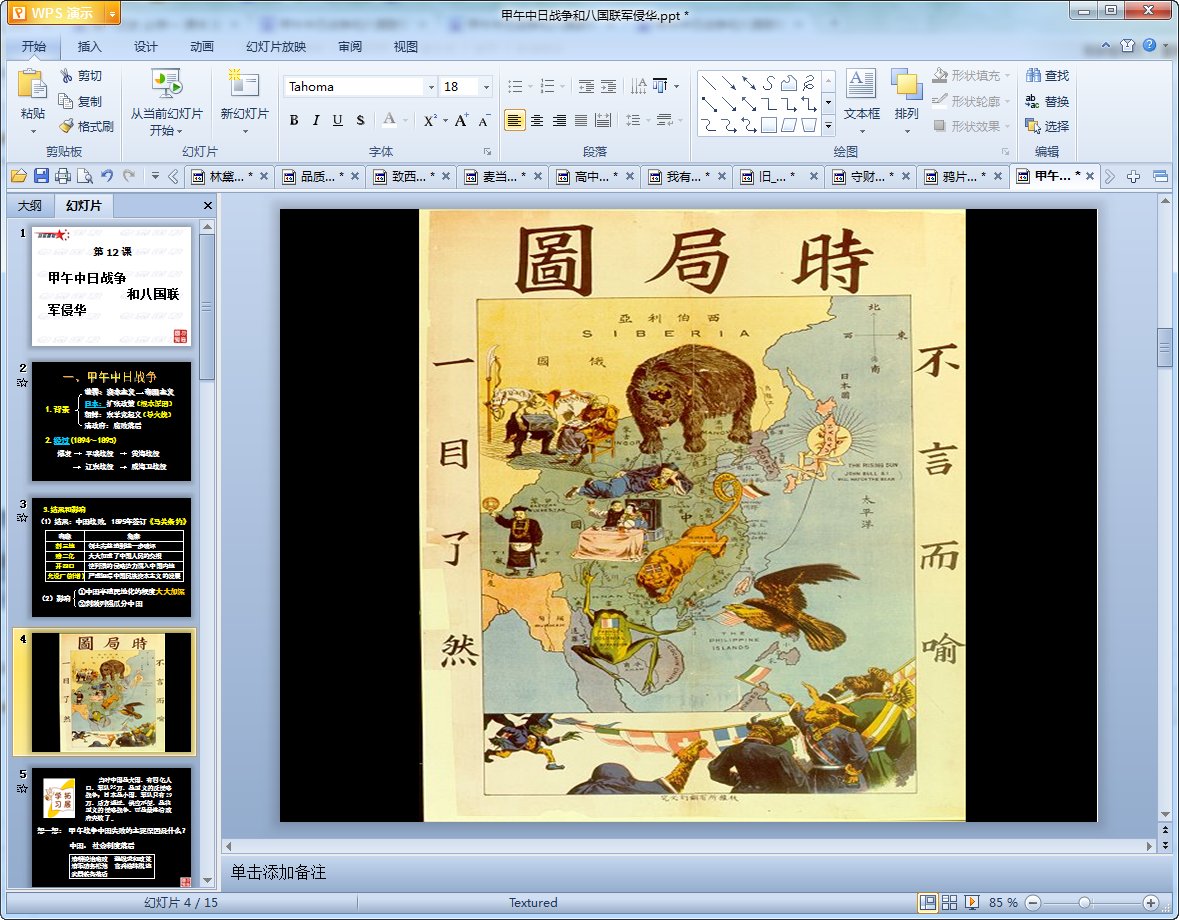Expand the Paste options arrow
1179x920 pixels.
(32, 132)
